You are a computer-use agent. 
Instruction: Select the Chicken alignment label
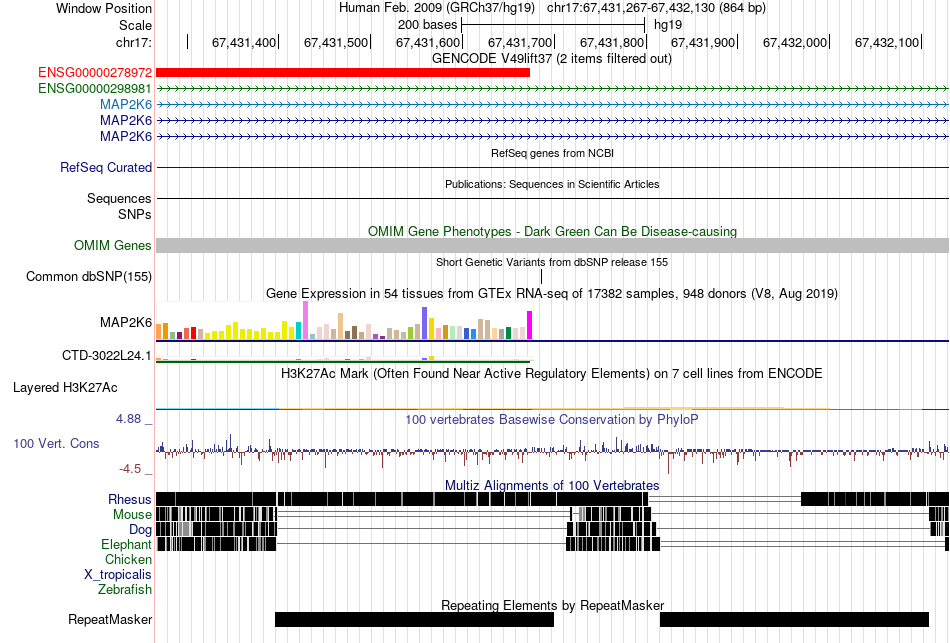click(x=128, y=559)
